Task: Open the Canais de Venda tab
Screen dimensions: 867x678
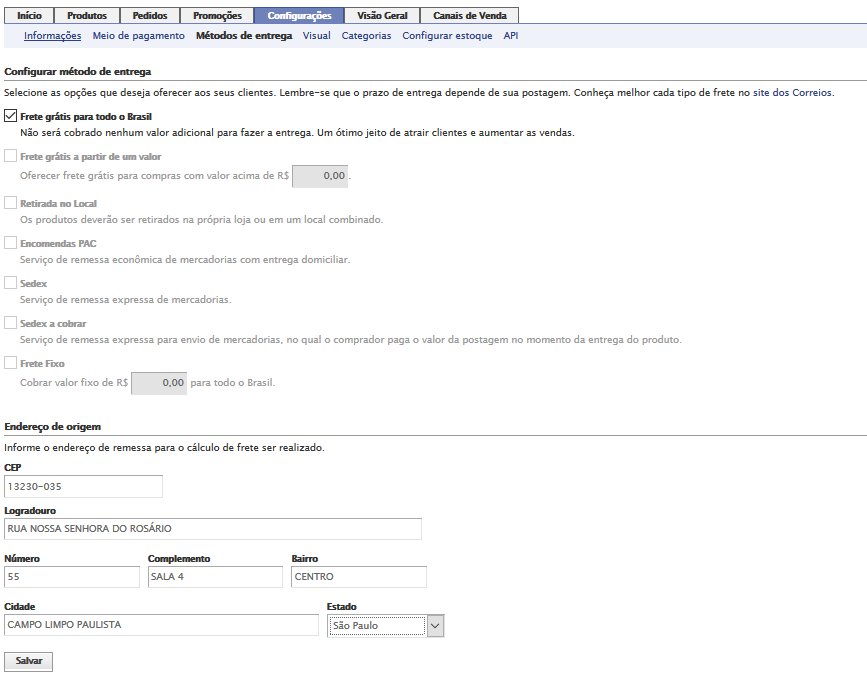Action: 470,16
